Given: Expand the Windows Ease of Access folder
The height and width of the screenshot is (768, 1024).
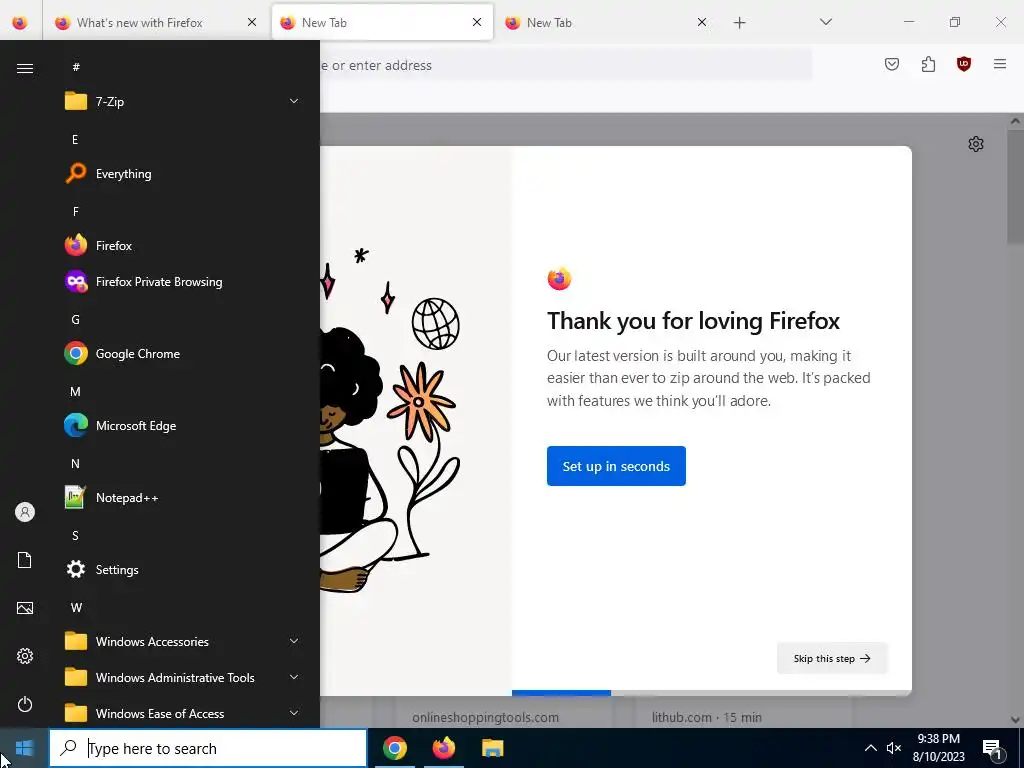Looking at the screenshot, I should point(183,714).
